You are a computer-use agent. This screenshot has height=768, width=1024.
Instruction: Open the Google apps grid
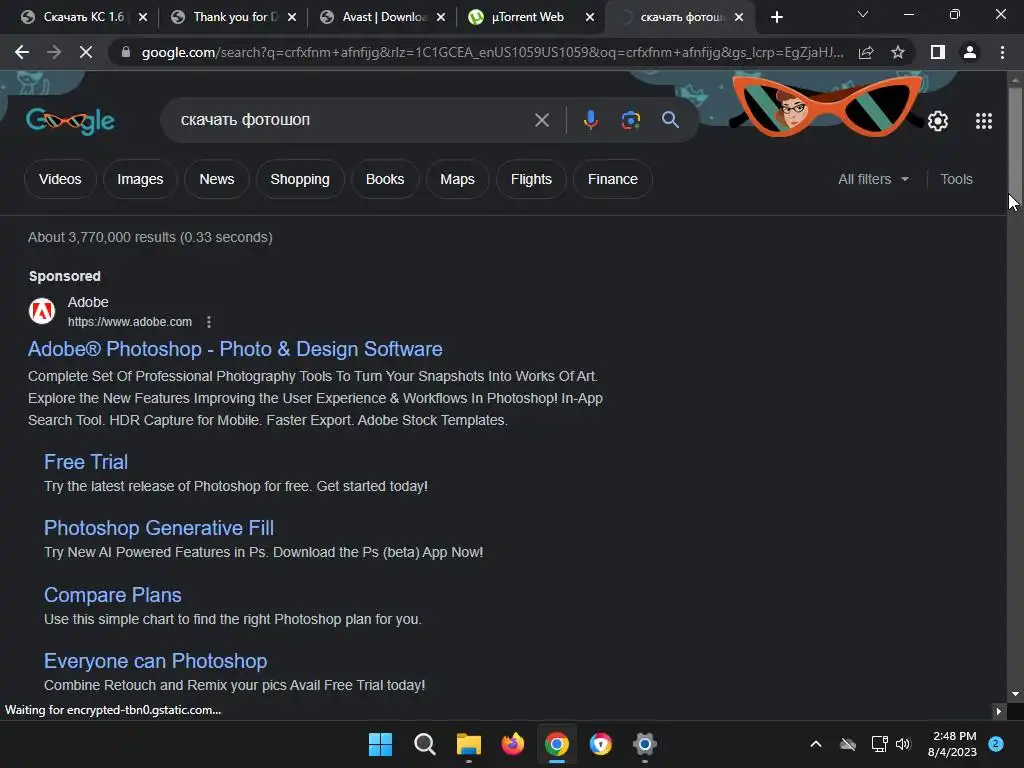(x=984, y=121)
